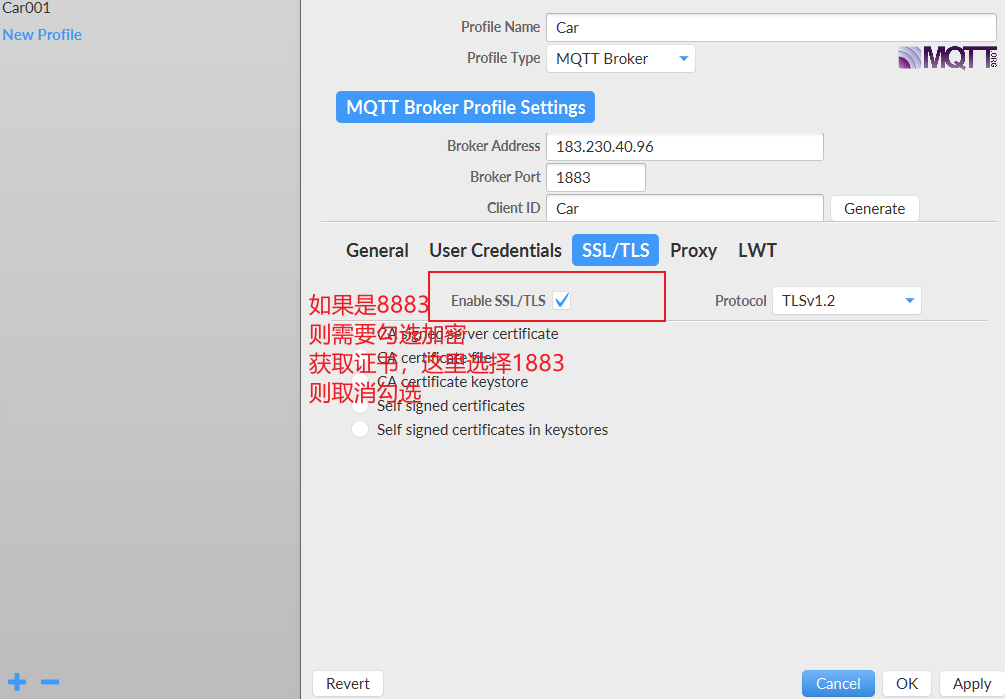The image size is (1005, 699).
Task: Remove selected profile using the minus icon
Action: coord(49,681)
